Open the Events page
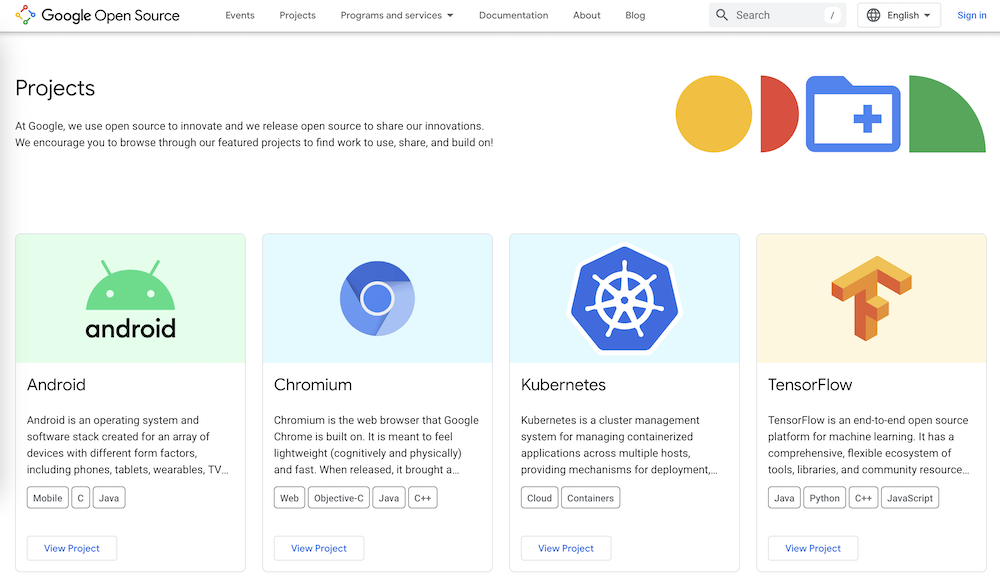 tap(240, 15)
